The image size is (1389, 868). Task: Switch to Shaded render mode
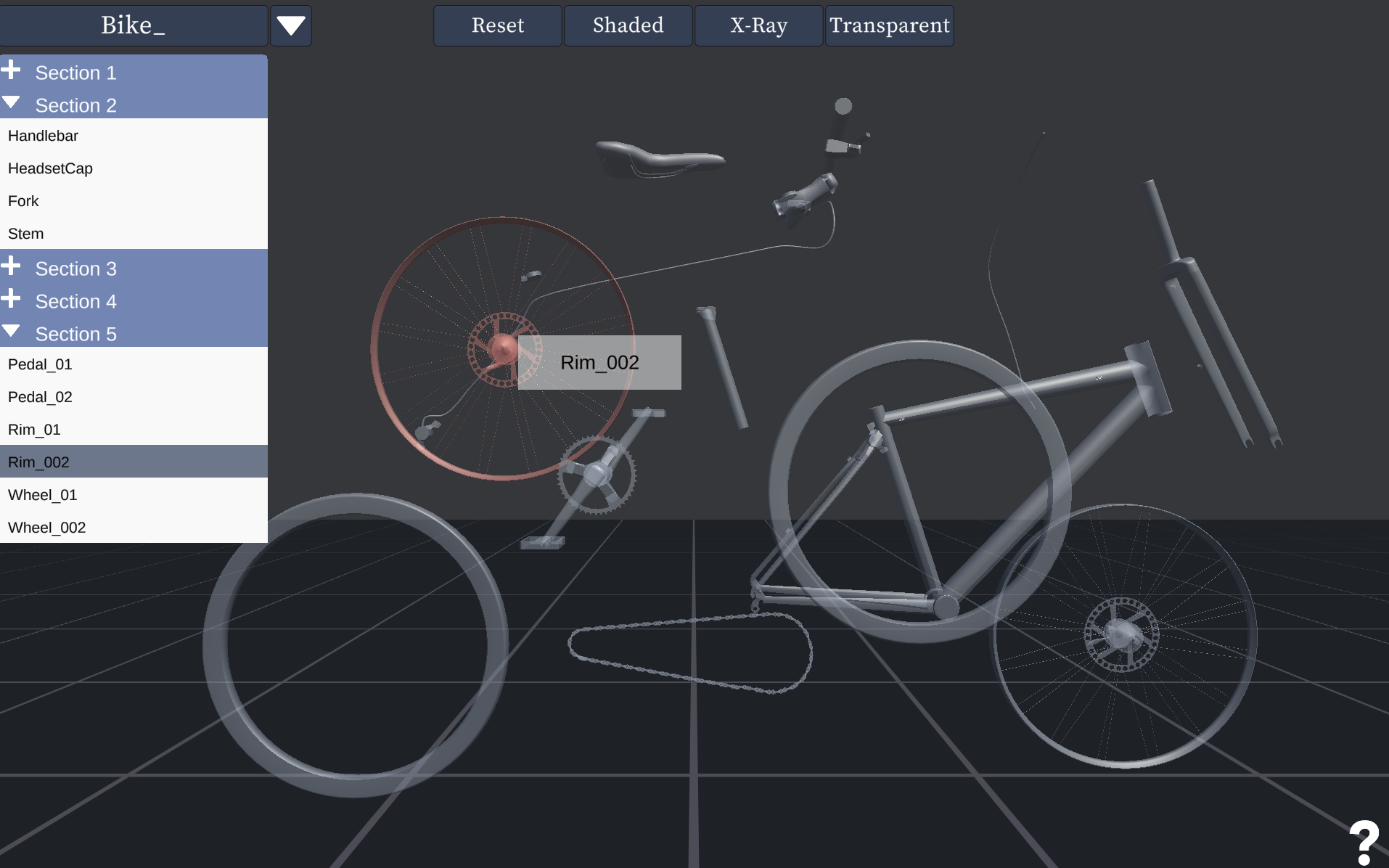tap(628, 26)
